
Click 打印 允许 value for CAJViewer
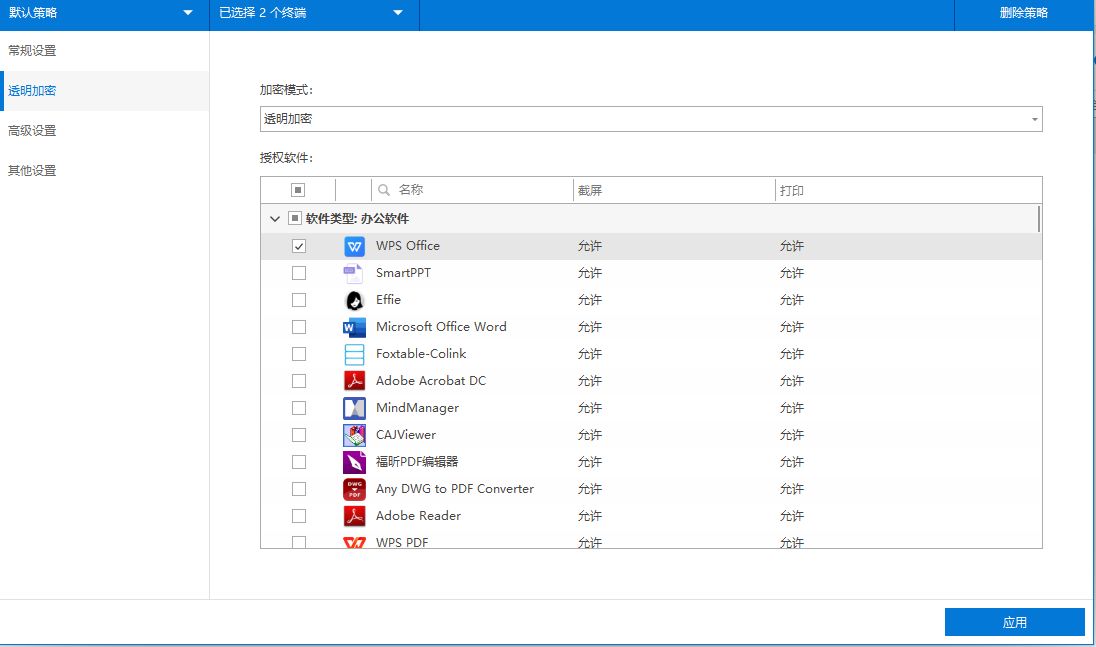coord(792,435)
